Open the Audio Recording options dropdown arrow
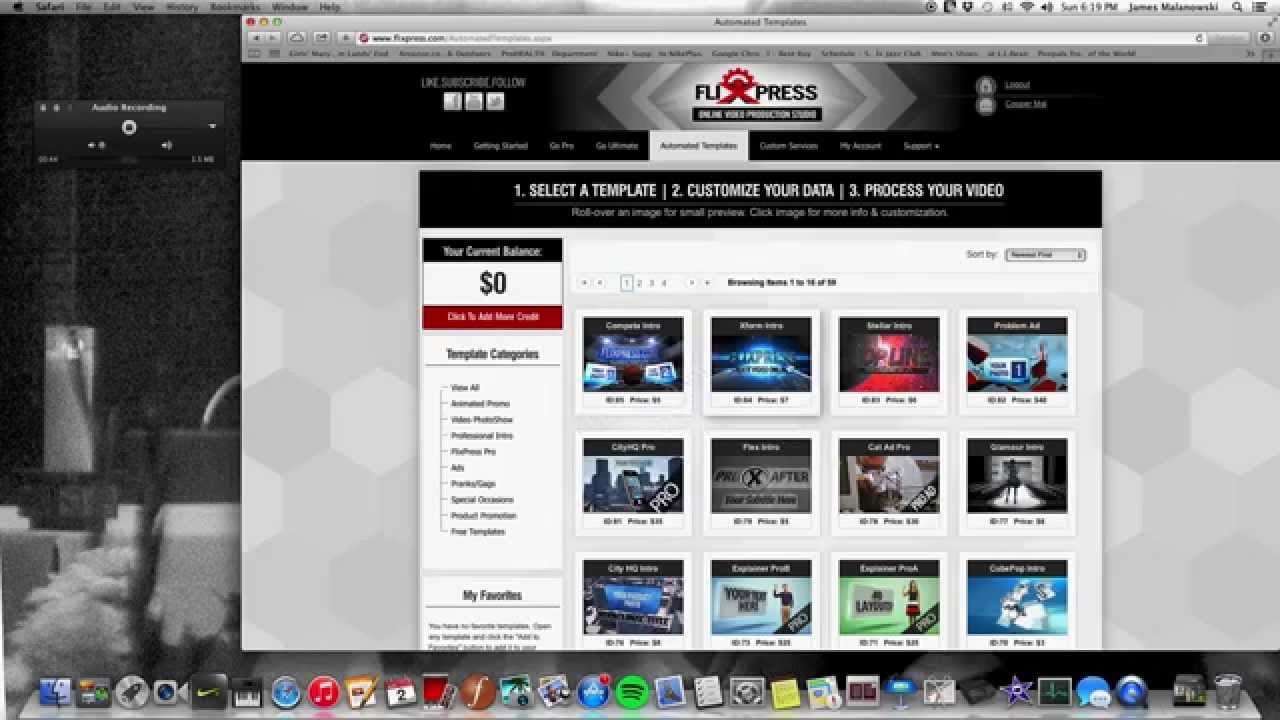Image resolution: width=1280 pixels, height=720 pixels. click(x=212, y=127)
